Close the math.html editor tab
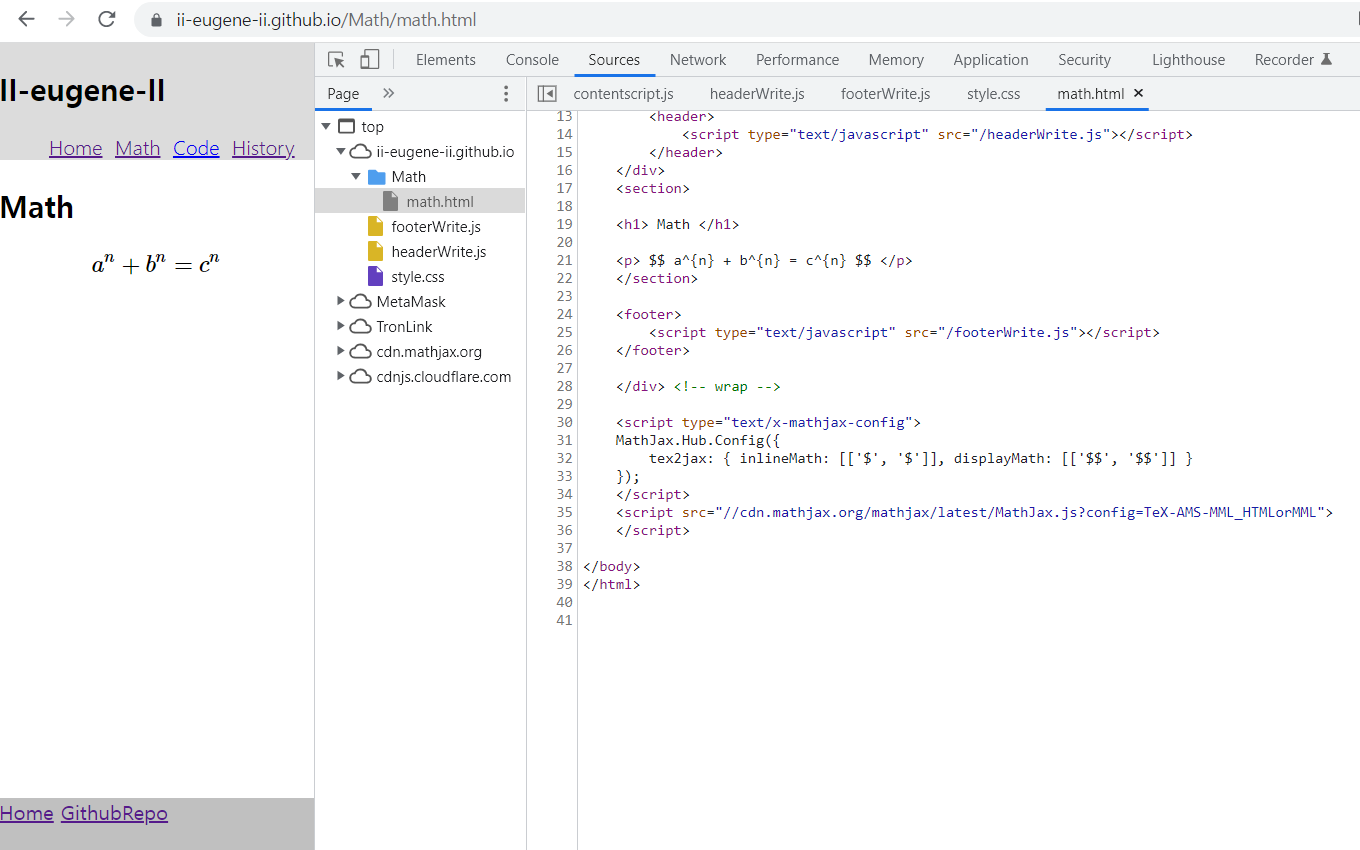 [x=1138, y=93]
